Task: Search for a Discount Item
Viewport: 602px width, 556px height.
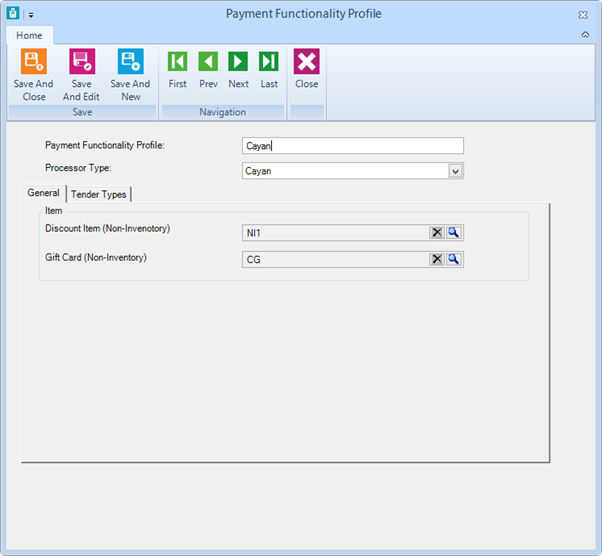Action: click(x=453, y=233)
